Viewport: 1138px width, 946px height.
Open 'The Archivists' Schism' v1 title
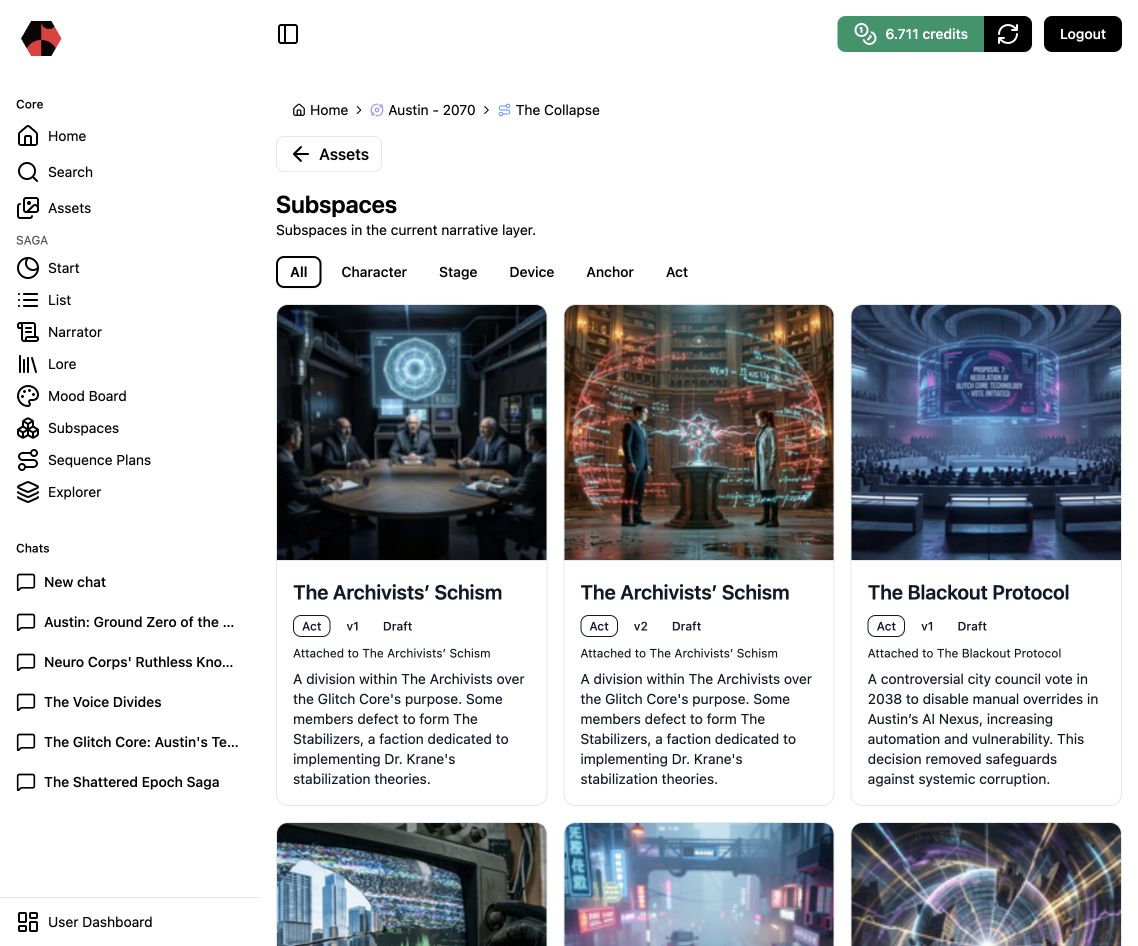[x=397, y=592]
